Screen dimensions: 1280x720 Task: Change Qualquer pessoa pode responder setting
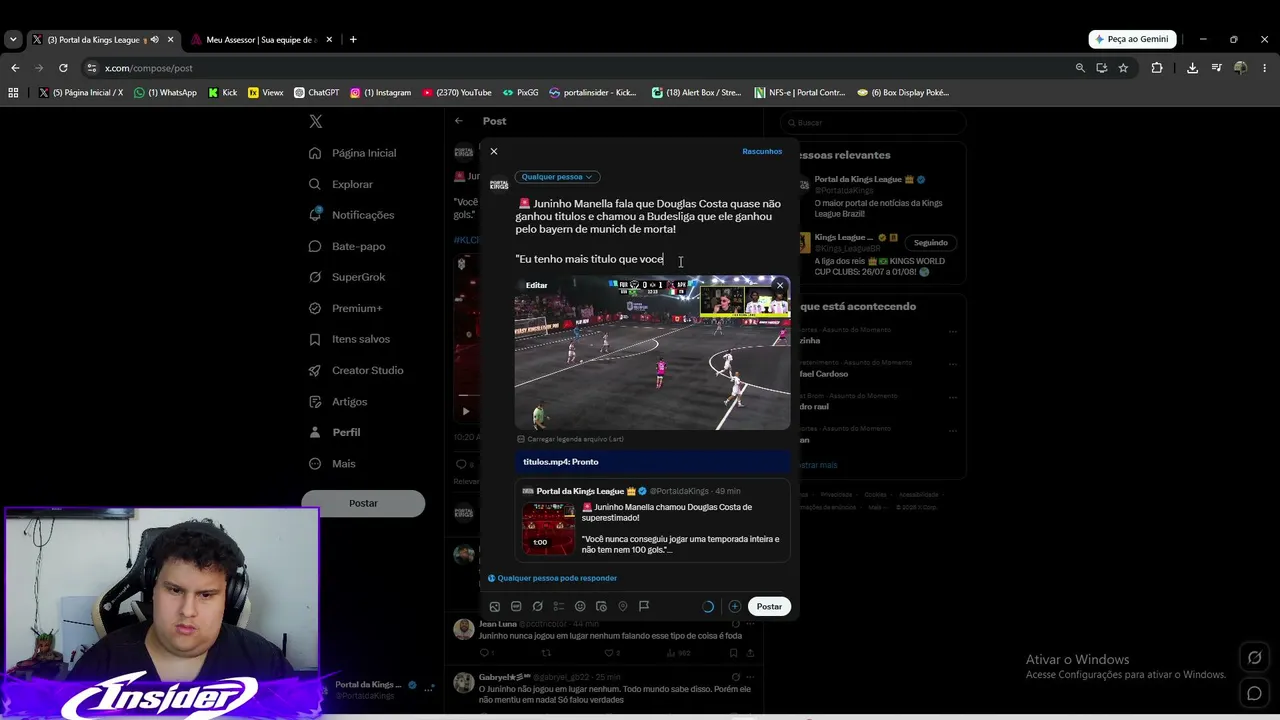pos(552,578)
